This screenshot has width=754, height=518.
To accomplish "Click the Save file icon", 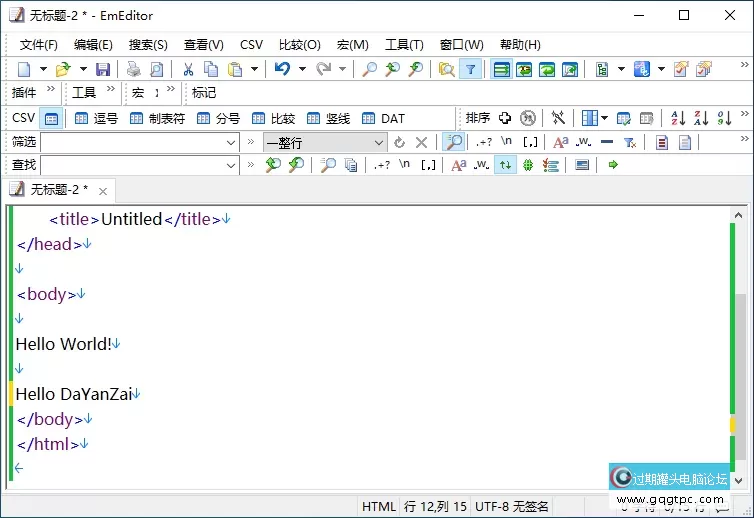I will (103, 69).
